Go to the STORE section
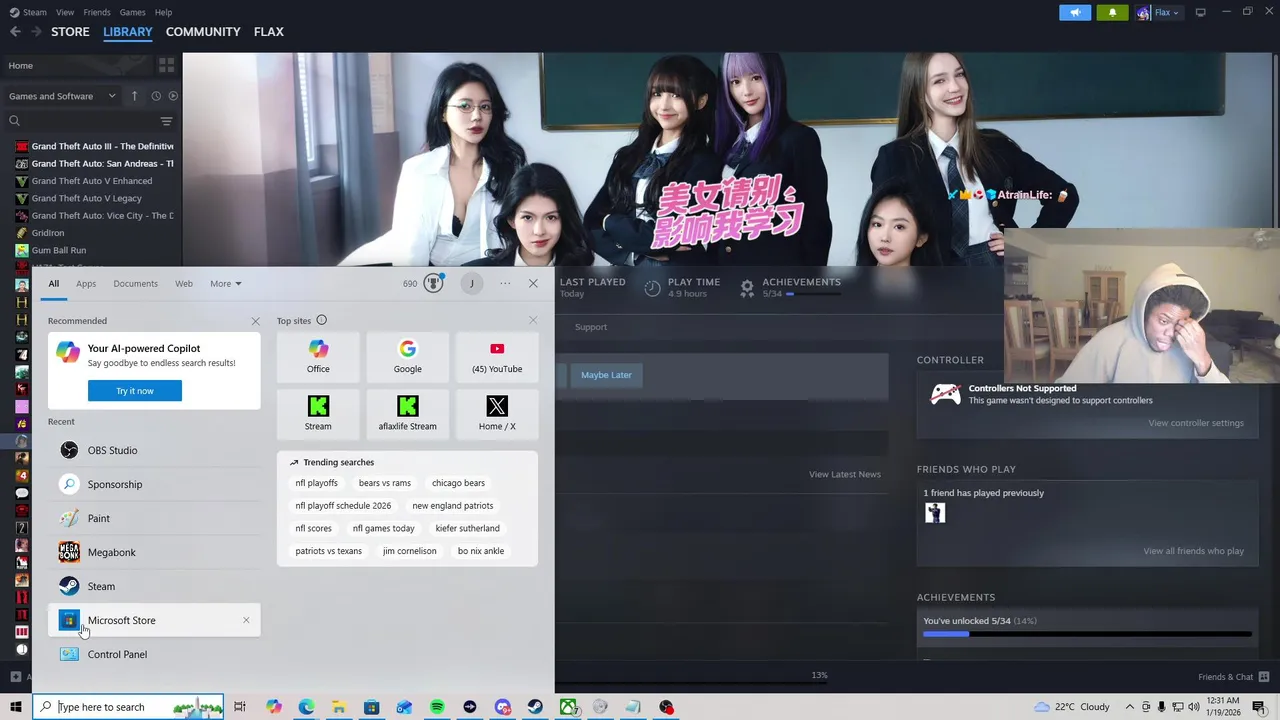Viewport: 1280px width, 720px height. coord(70,32)
